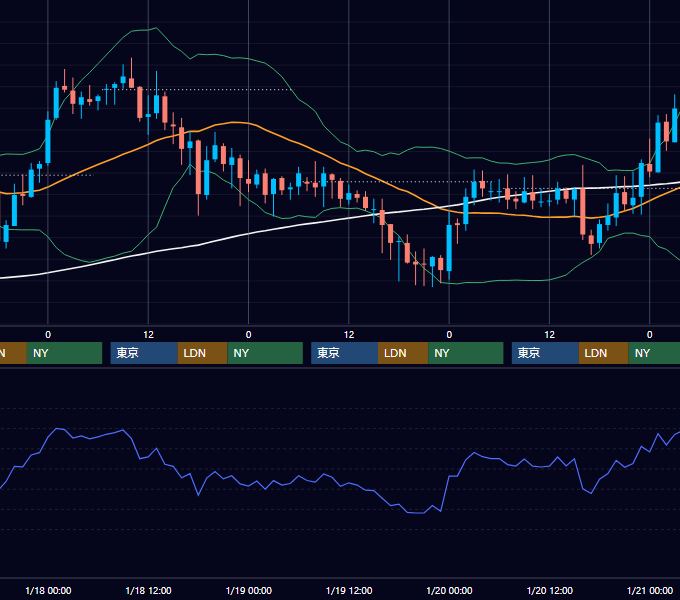Screen dimensions: 680x600
Task: Click the tall blue candle at 1/20 00:00
Action: [x=449, y=248]
